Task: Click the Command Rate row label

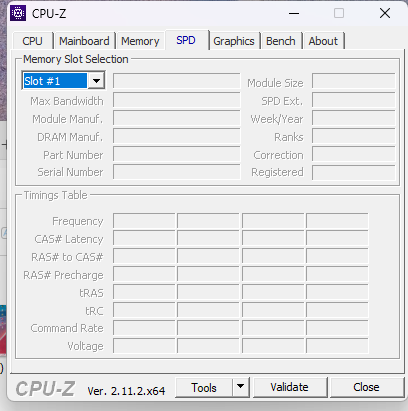Action: click(x=67, y=328)
